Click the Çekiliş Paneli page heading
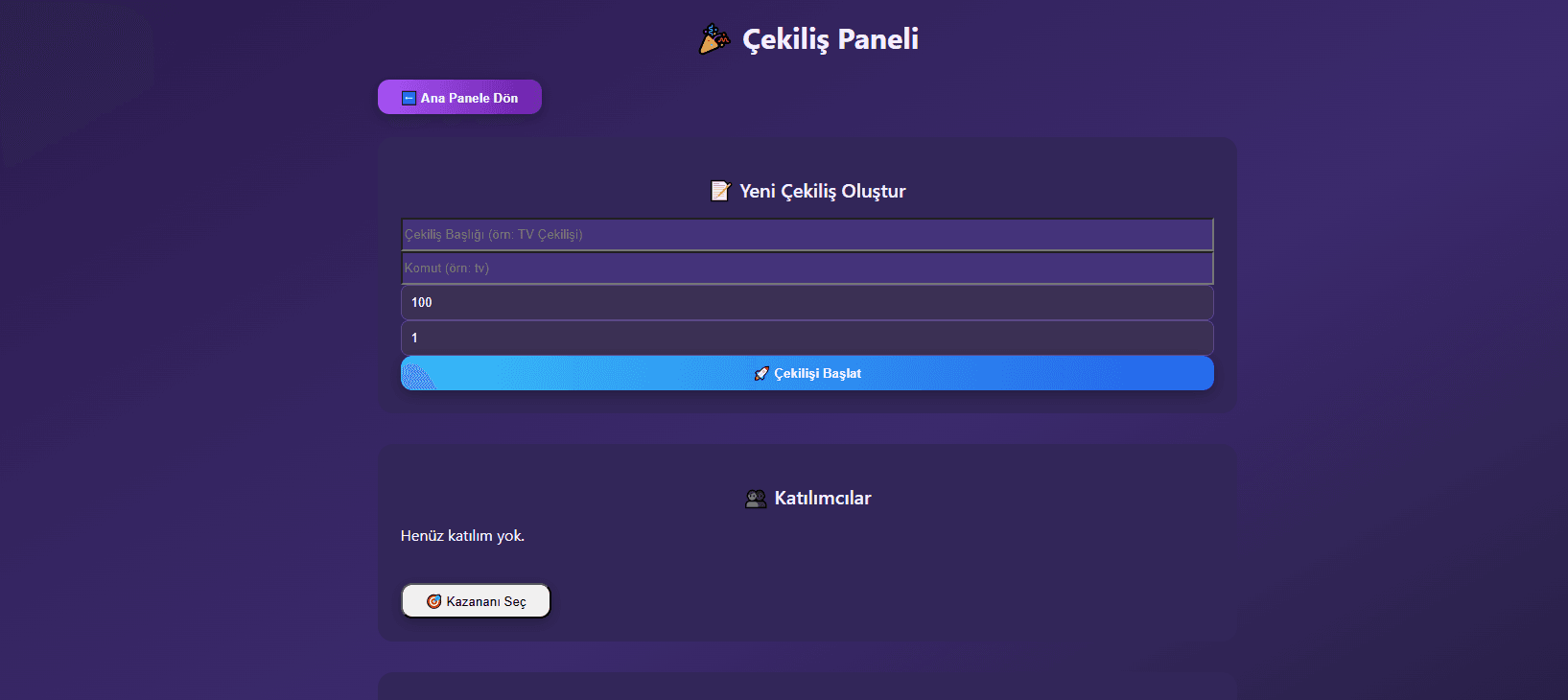Screen dimensions: 1568x700 tap(831, 39)
